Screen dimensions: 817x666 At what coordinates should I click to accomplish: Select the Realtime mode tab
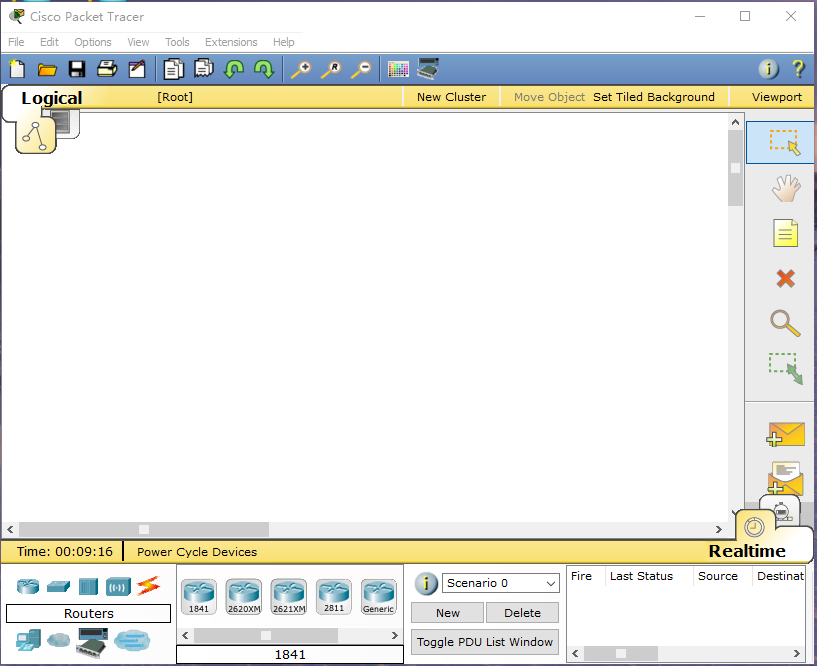pyautogui.click(x=754, y=527)
